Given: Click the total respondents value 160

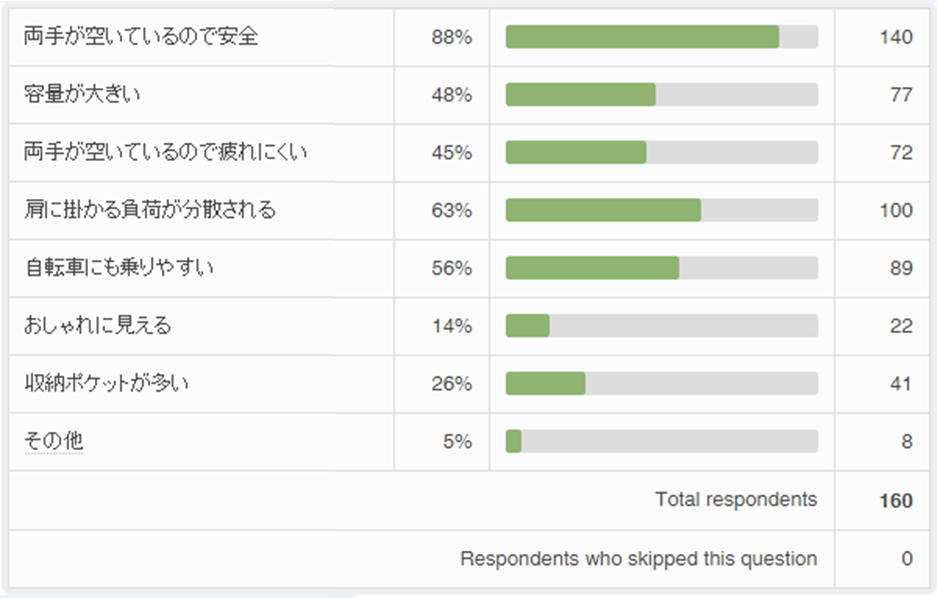Looking at the screenshot, I should 896,500.
